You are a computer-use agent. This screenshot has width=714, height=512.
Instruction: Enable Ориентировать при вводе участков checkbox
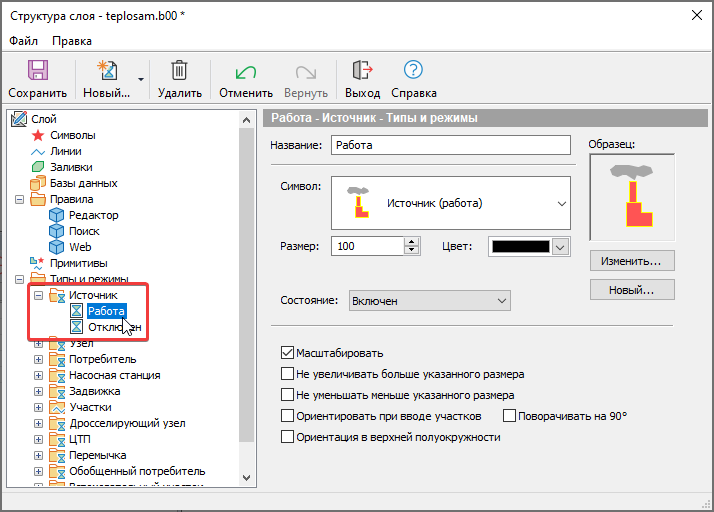(289, 416)
